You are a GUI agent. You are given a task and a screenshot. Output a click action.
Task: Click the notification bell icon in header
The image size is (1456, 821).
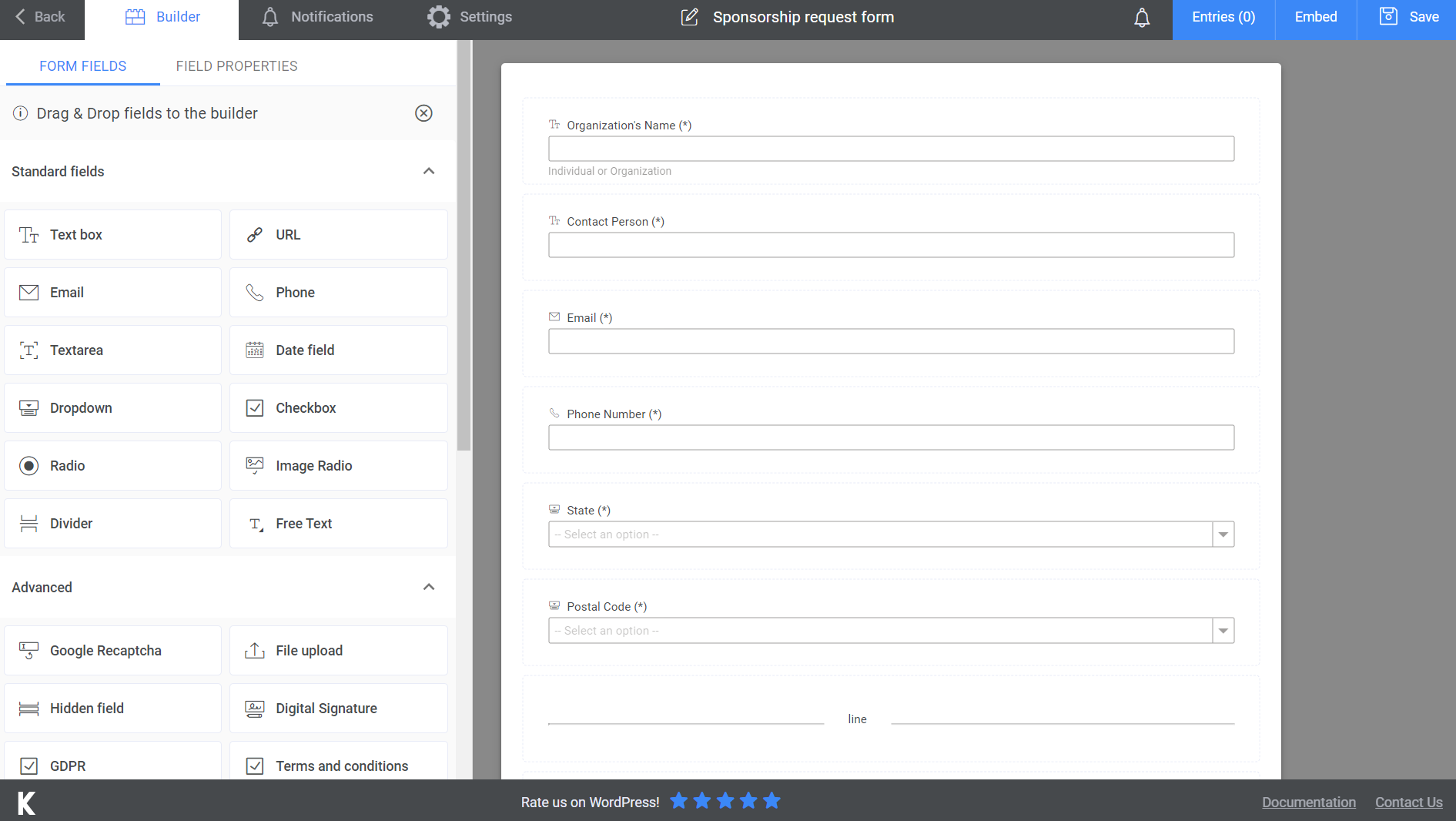pyautogui.click(x=1142, y=18)
